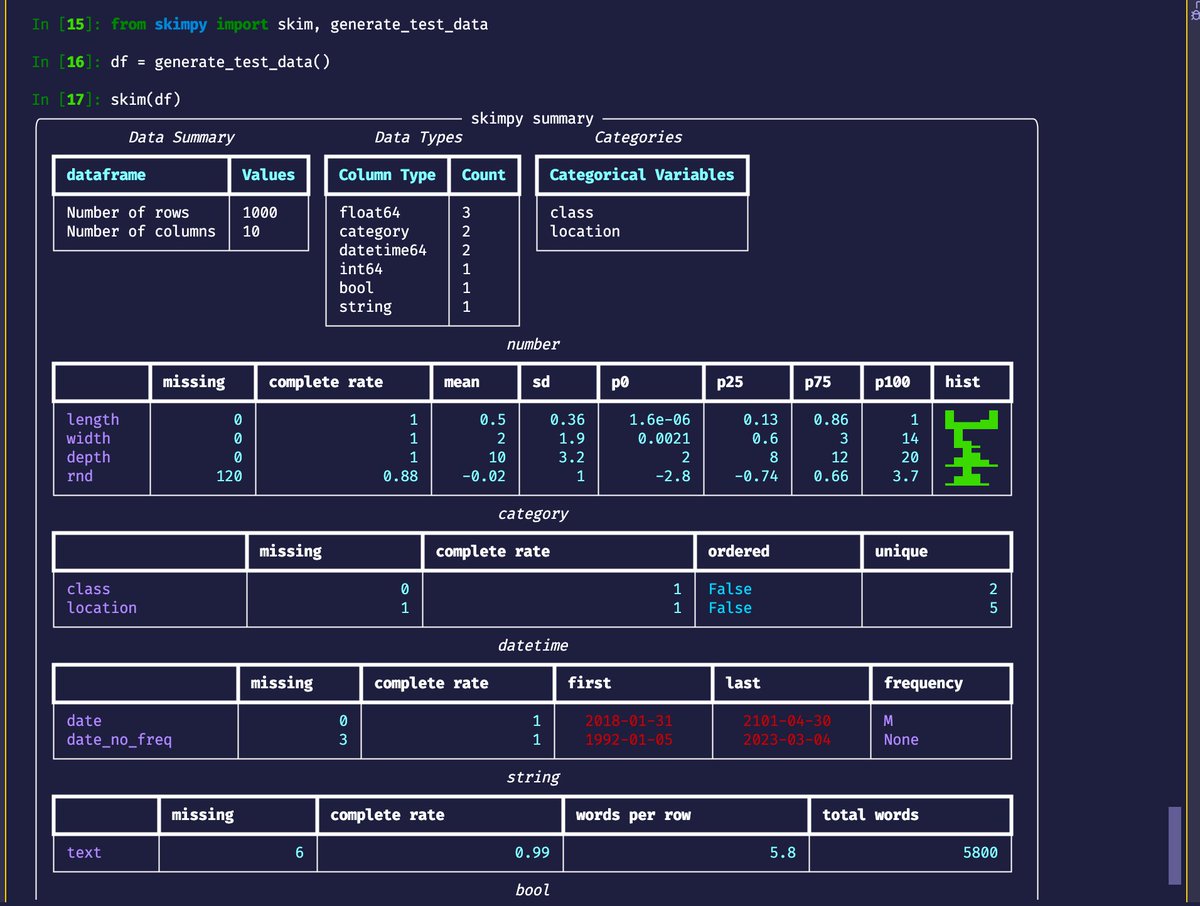Click the 'words per row' header

(x=633, y=815)
